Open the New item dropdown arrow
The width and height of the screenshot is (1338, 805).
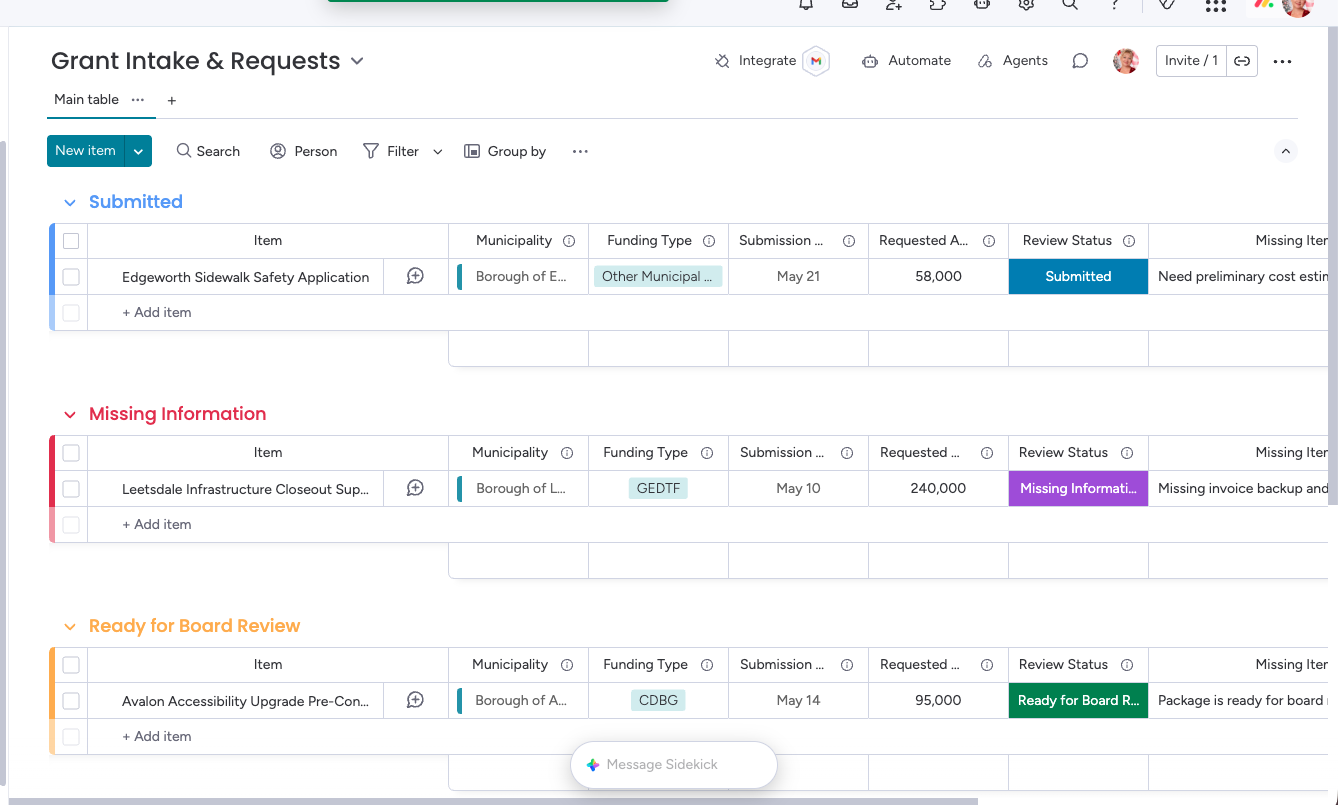138,151
